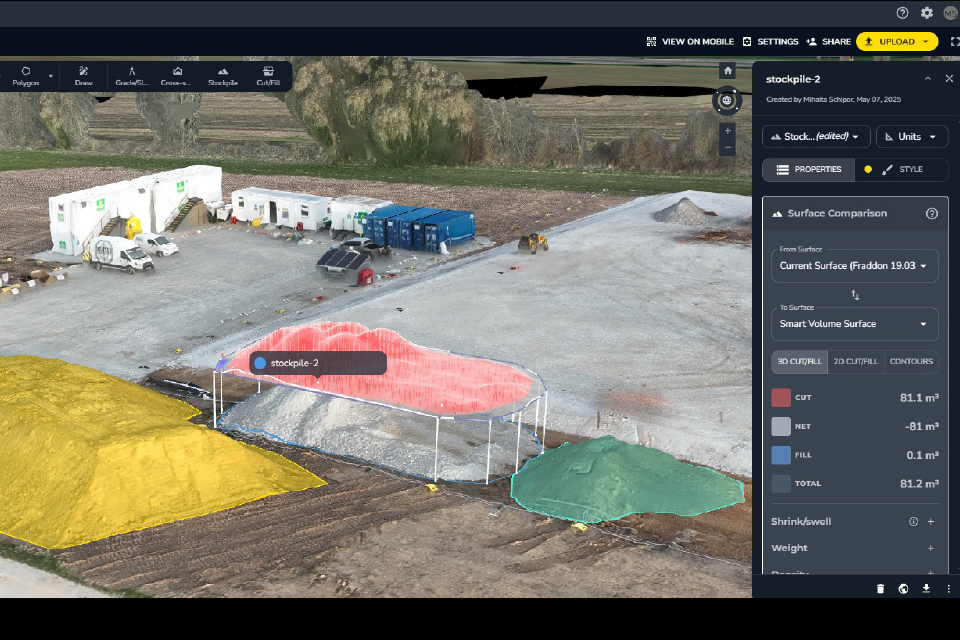Select the Stockpile measurement tool
The height and width of the screenshot is (640, 960).
223,76
